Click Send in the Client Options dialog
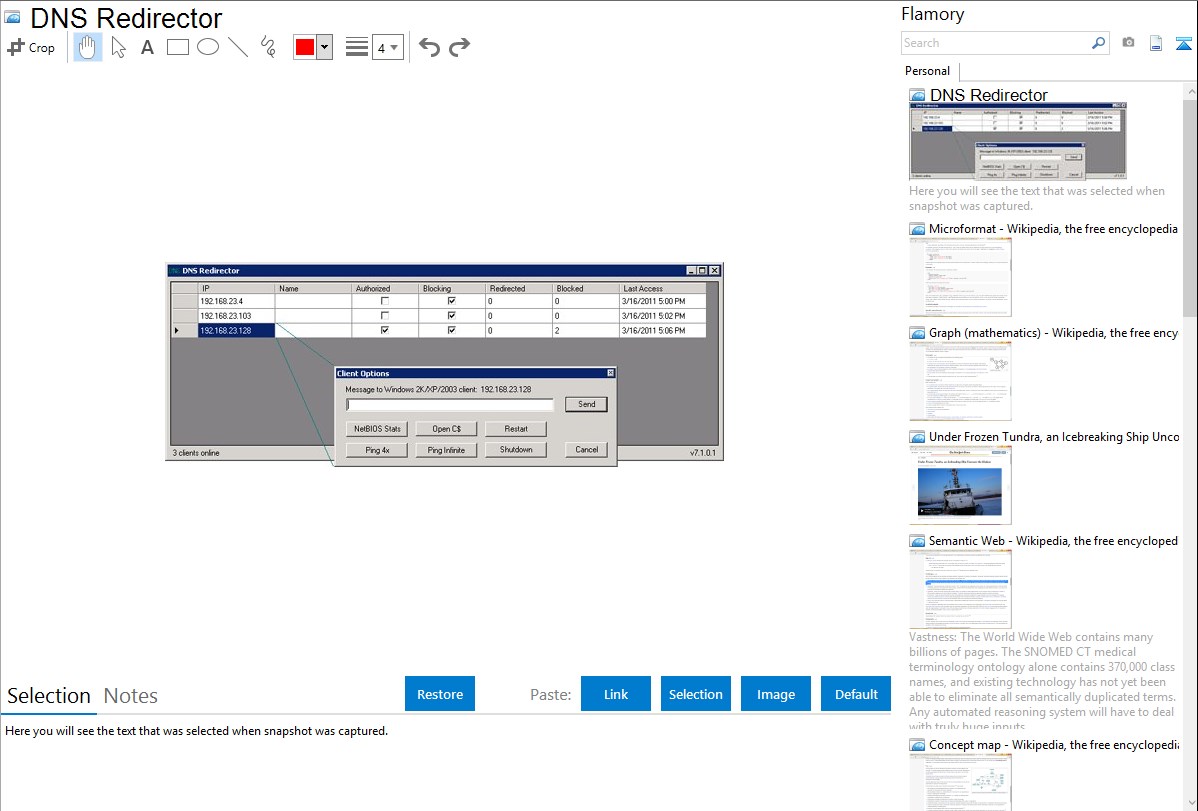The width and height of the screenshot is (1198, 811). point(586,404)
